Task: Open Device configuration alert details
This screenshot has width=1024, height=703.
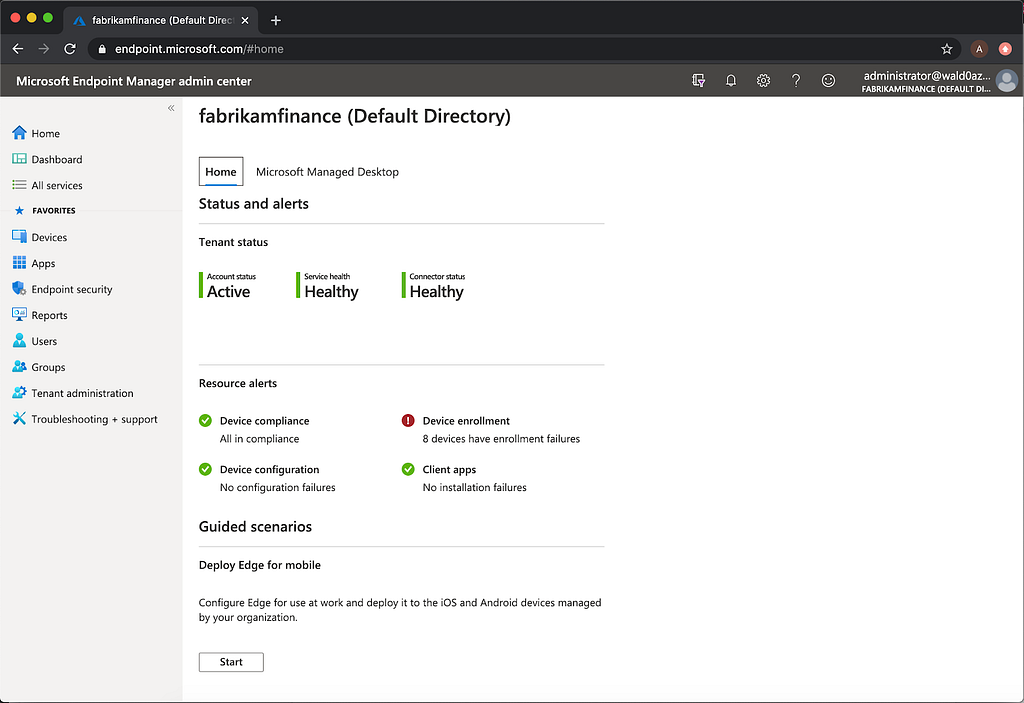Action: 270,469
